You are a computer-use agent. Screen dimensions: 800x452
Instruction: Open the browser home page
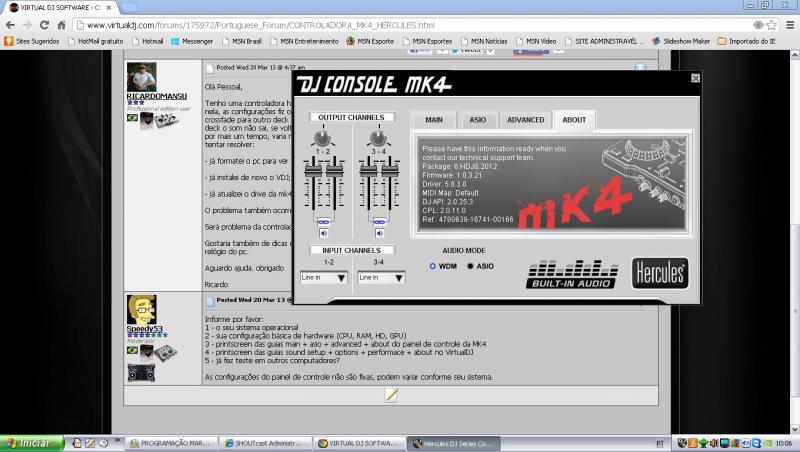point(61,25)
